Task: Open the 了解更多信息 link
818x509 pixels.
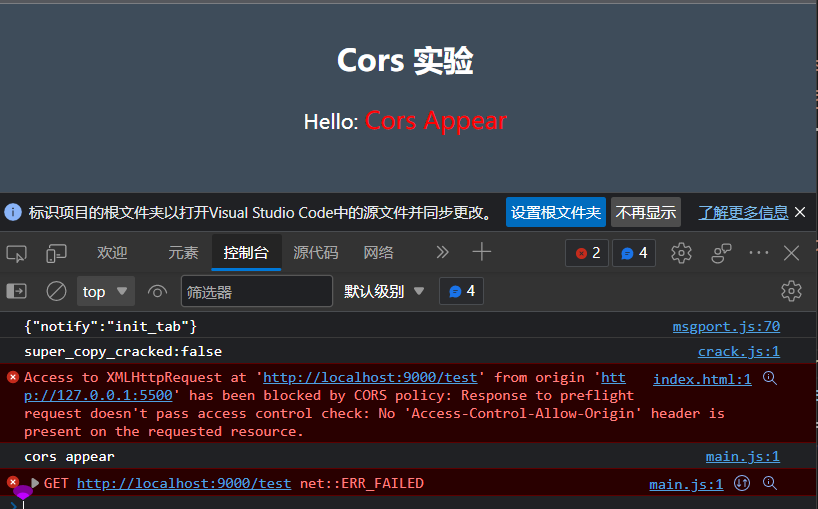Action: tap(743, 213)
